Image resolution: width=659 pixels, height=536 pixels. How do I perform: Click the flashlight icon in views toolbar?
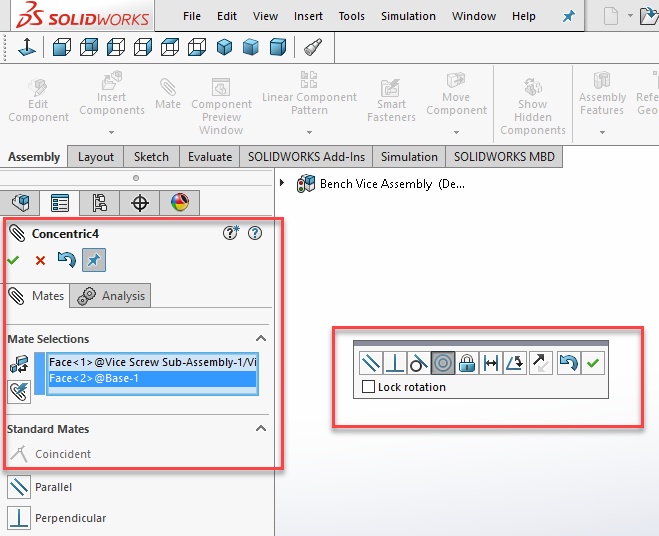(313, 47)
